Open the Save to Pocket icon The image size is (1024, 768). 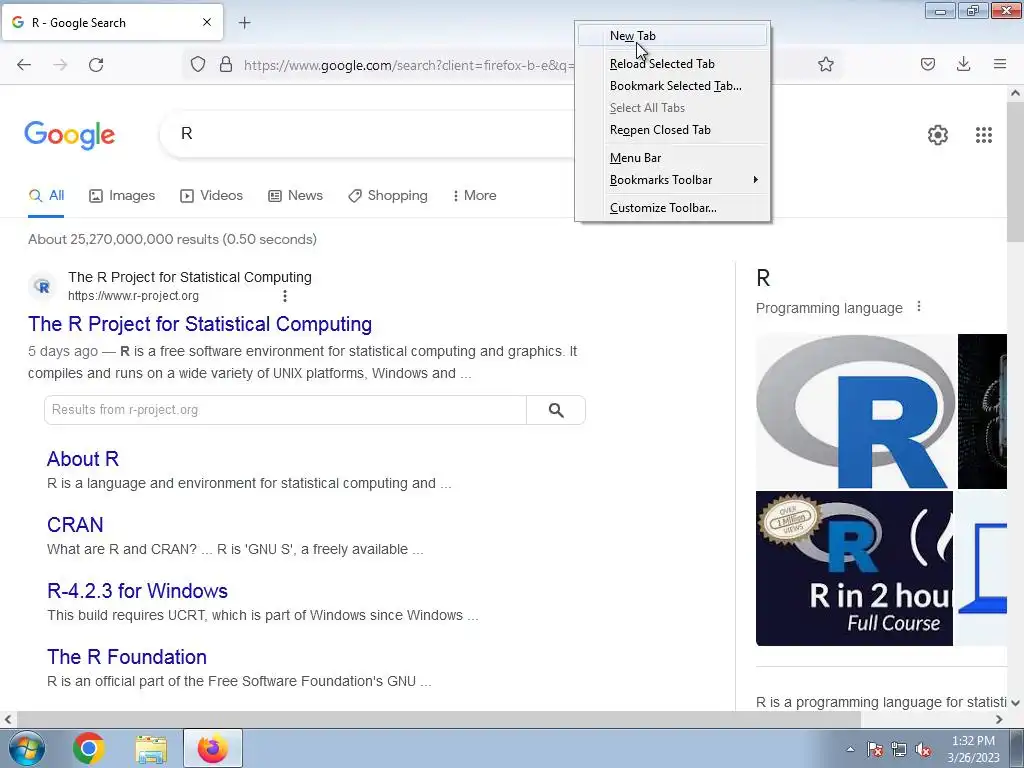[x=927, y=64]
